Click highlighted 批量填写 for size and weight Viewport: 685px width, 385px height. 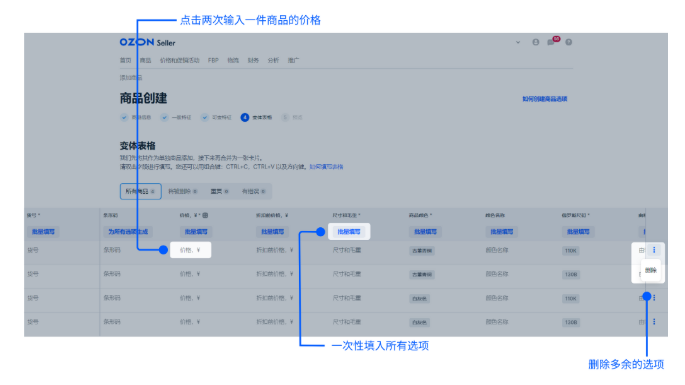pos(349,232)
